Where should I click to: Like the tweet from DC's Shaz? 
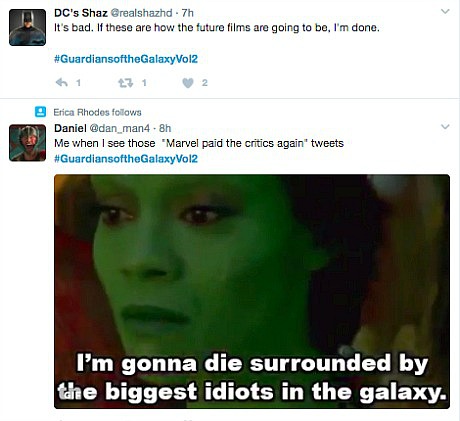point(188,83)
